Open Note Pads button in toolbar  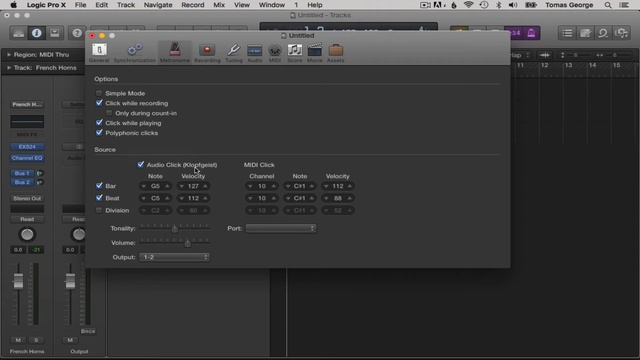coord(585,33)
